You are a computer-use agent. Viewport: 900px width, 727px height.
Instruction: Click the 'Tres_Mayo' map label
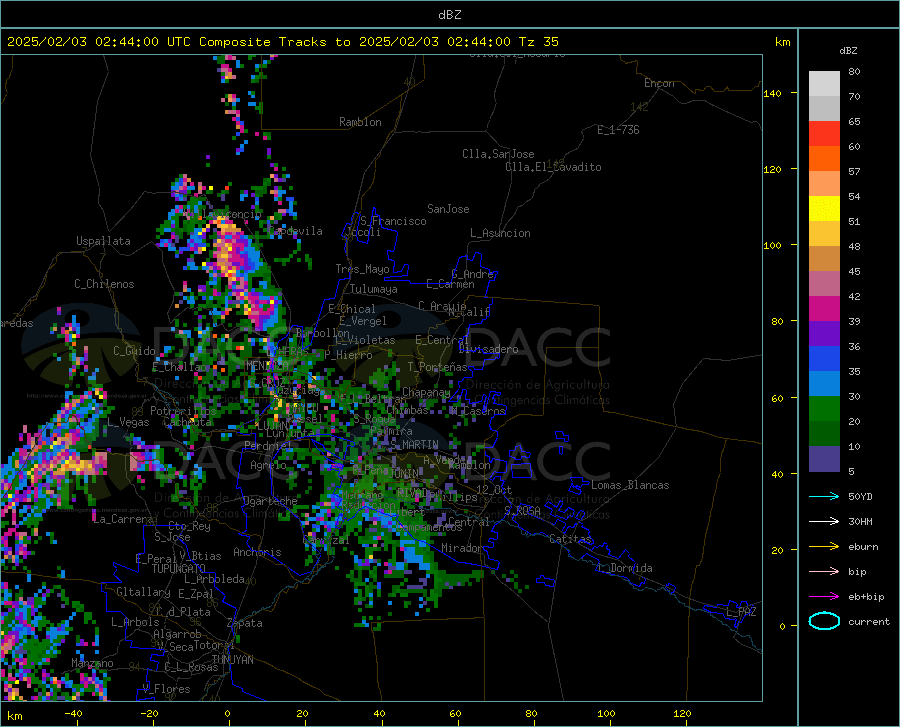pos(362,269)
